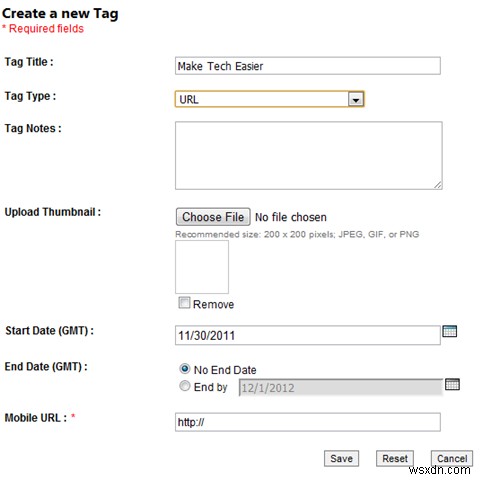Image resolution: width=482 pixels, height=480 pixels.
Task: Focus the Tag Title text field
Action: tap(308, 66)
